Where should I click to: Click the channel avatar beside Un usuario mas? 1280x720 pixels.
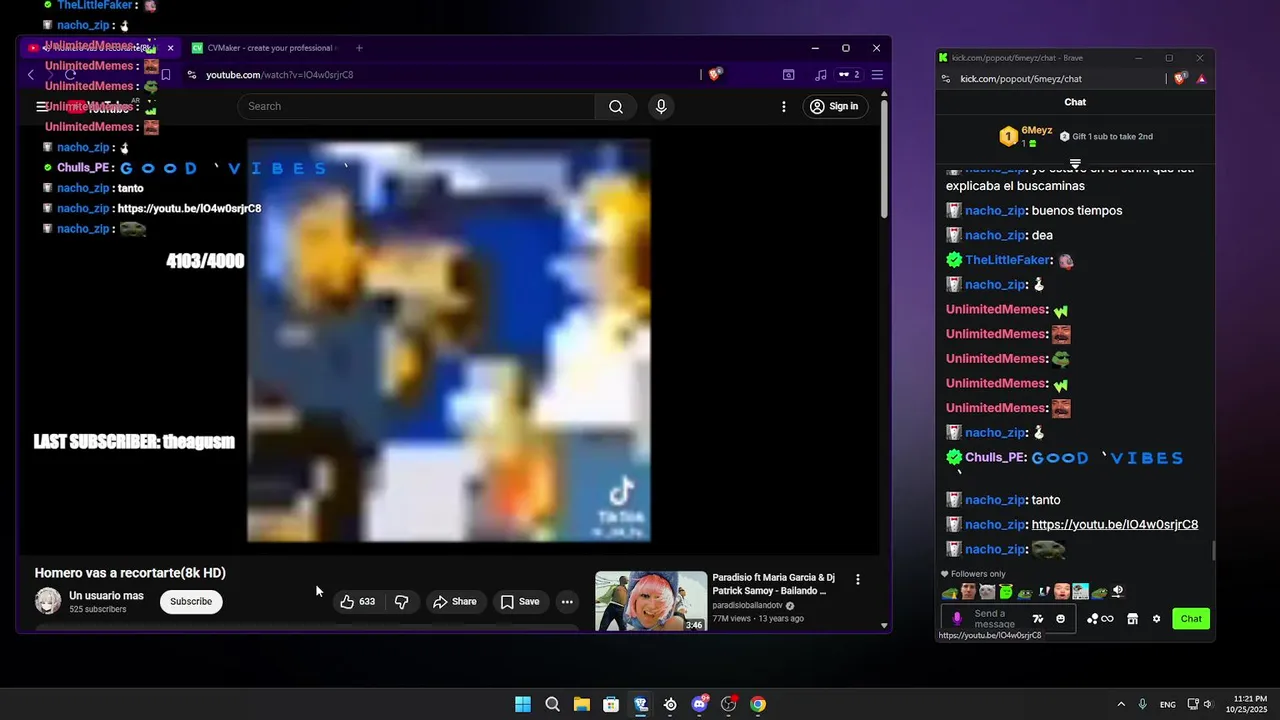click(x=48, y=601)
